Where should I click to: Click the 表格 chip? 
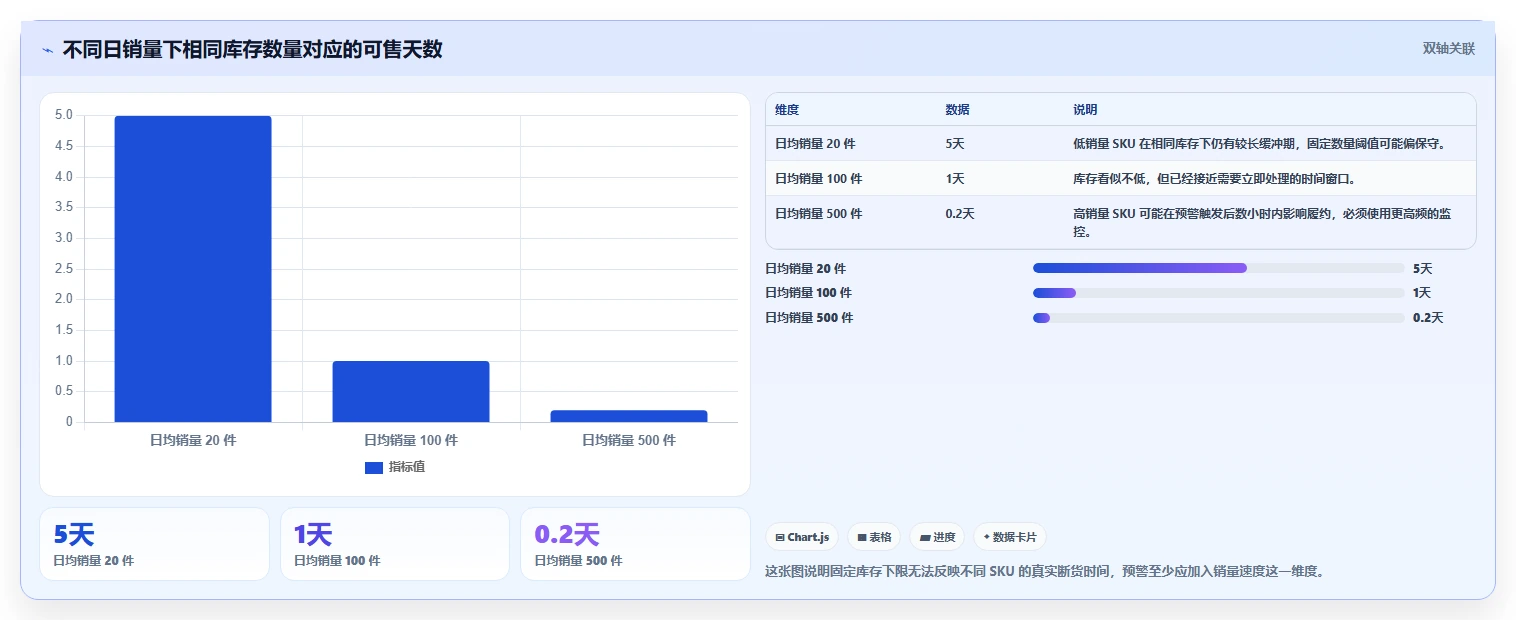click(x=874, y=537)
